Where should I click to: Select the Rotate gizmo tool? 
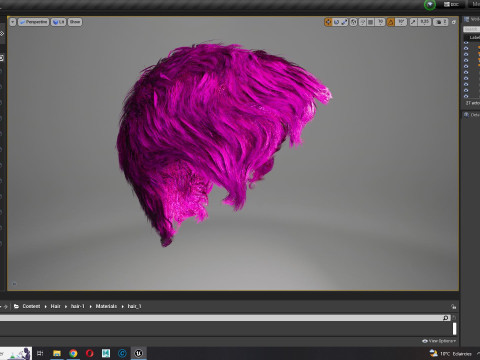pos(336,22)
